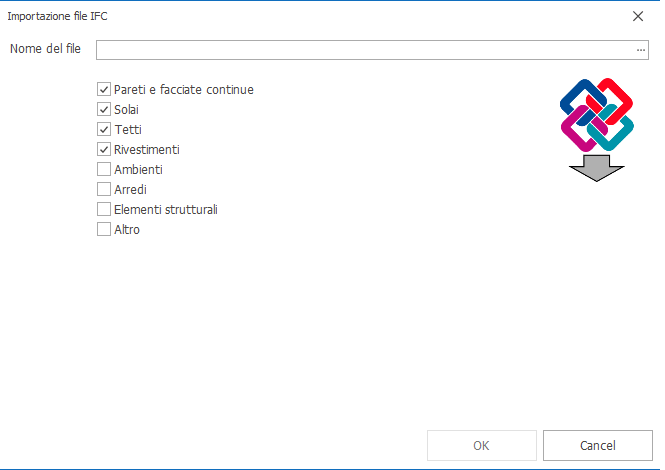This screenshot has width=665, height=470.
Task: Enable the Altro checkbox
Action: click(104, 230)
